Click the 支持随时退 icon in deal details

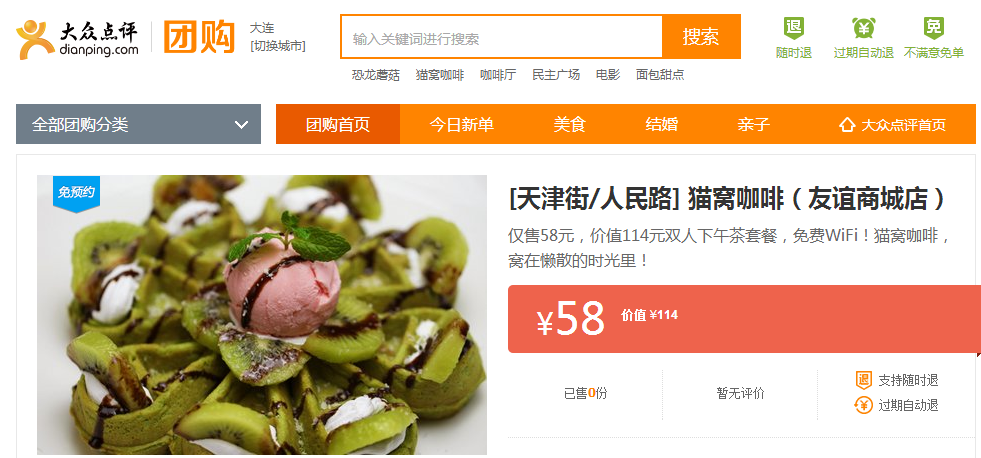pyautogui.click(x=863, y=380)
